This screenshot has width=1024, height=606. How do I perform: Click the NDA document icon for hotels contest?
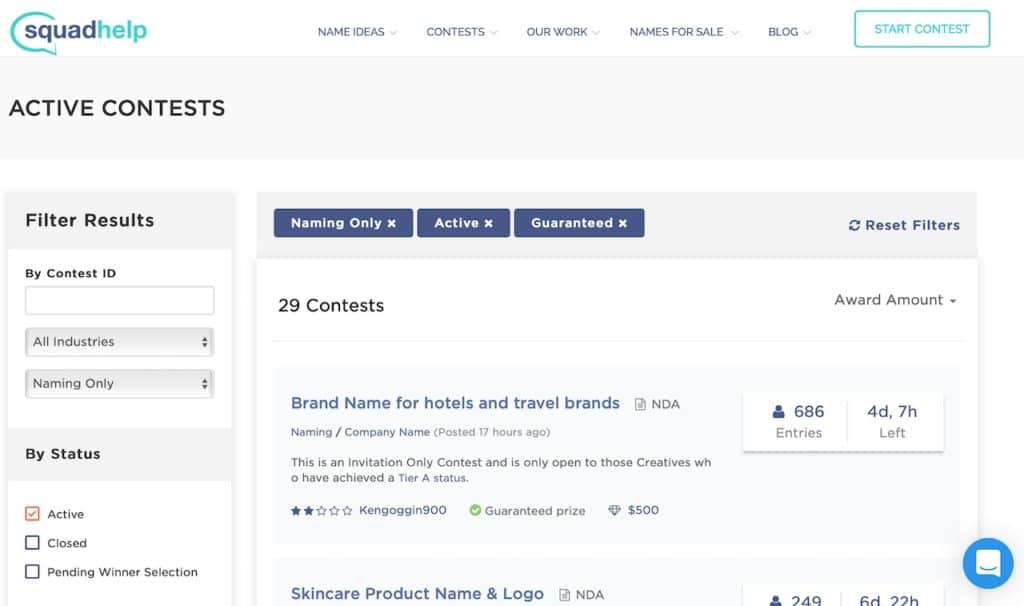click(x=640, y=404)
